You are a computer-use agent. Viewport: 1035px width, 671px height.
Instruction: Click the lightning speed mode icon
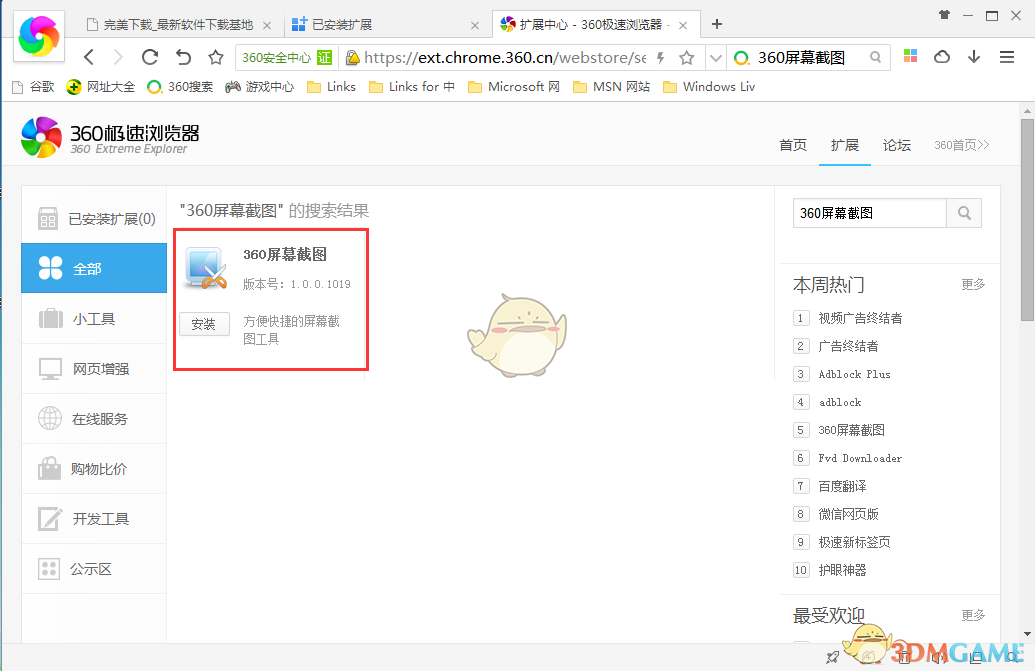(x=661, y=57)
